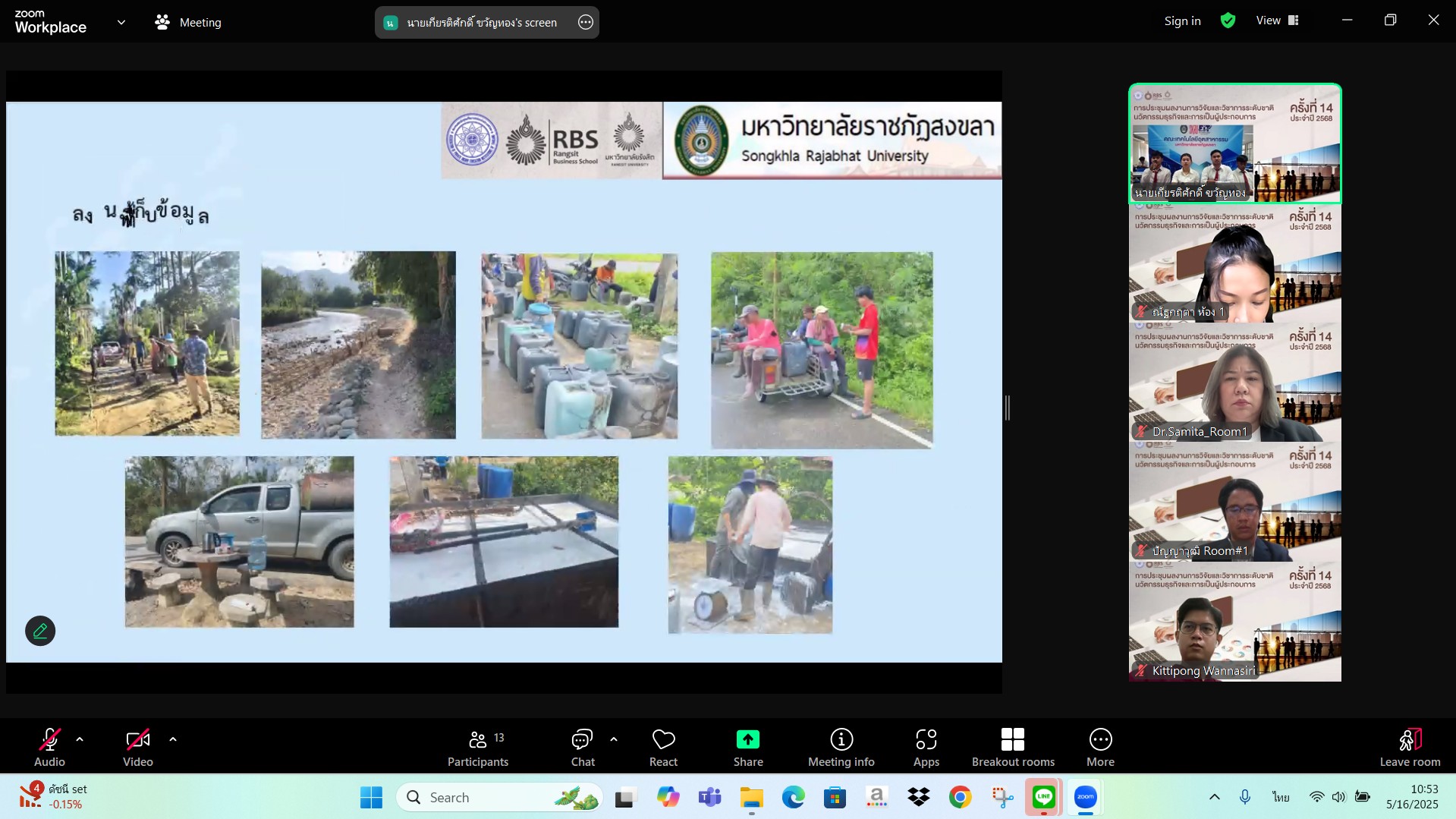Image resolution: width=1456 pixels, height=819 pixels.
Task: Open the volume tray icon
Action: click(1338, 797)
